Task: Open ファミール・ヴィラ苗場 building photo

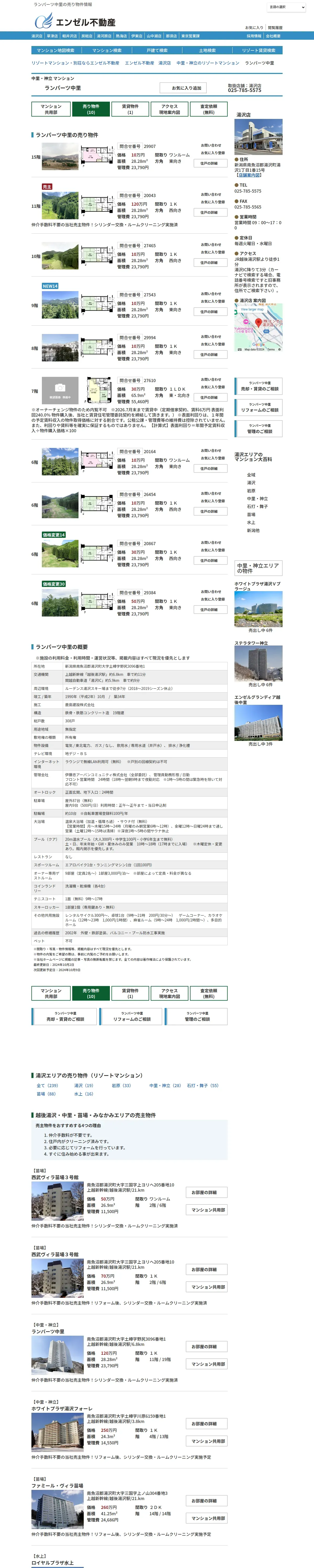Action: (x=57, y=1509)
